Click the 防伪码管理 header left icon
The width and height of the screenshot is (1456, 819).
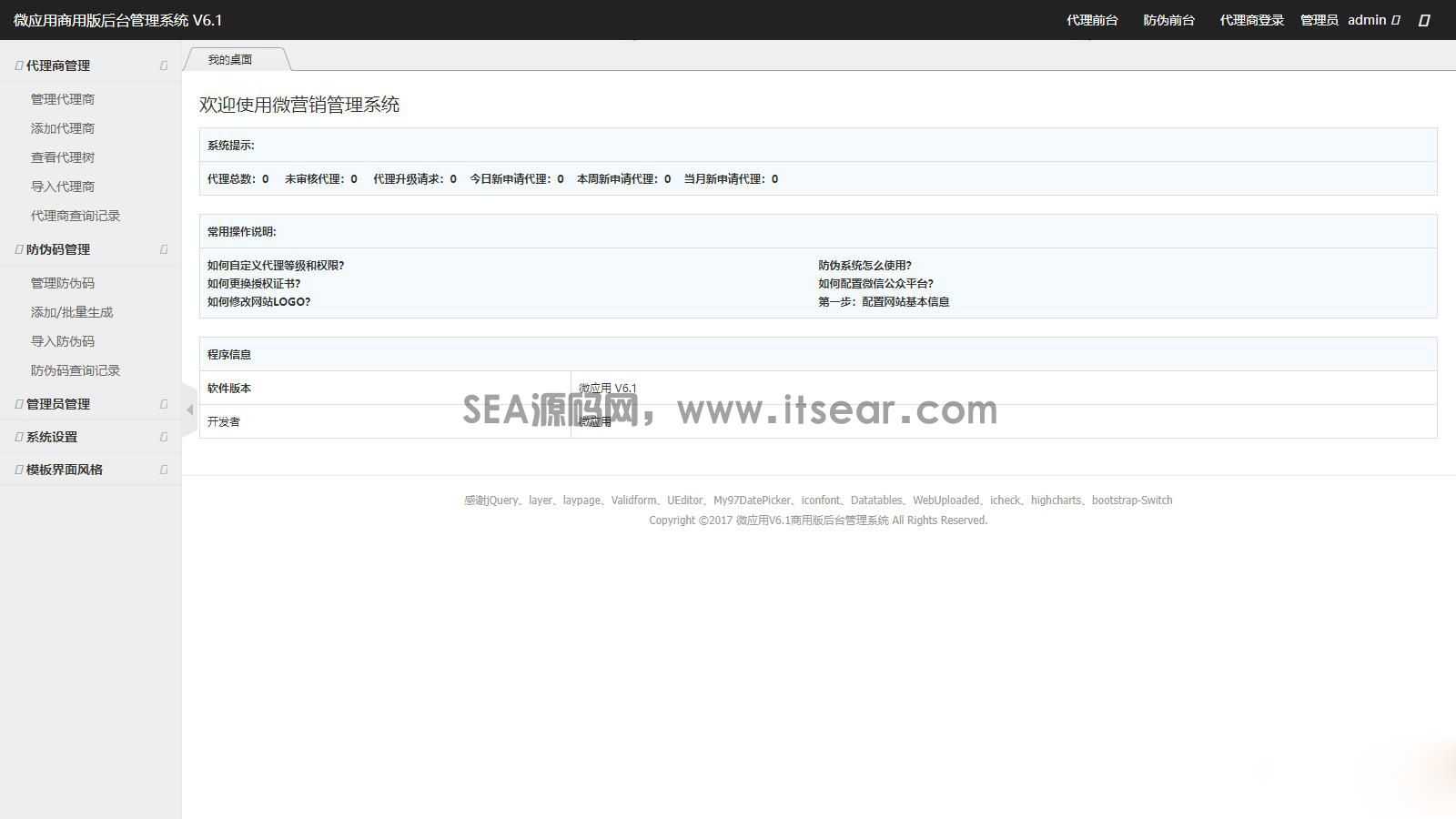(19, 249)
